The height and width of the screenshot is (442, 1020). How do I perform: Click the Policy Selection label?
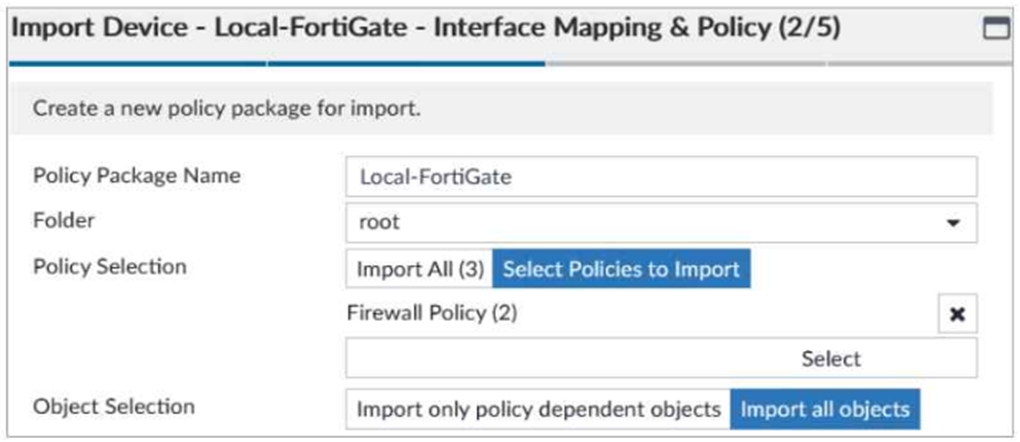[x=109, y=267]
